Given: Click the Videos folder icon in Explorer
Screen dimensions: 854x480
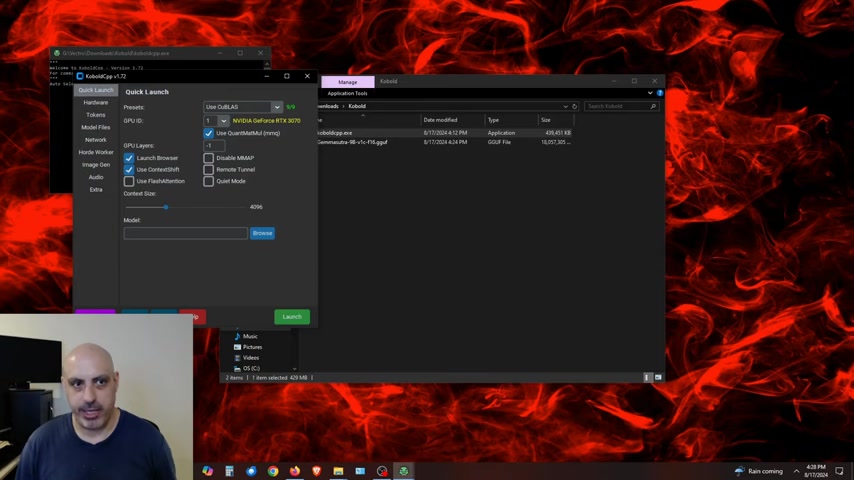Looking at the screenshot, I should pos(237,358).
